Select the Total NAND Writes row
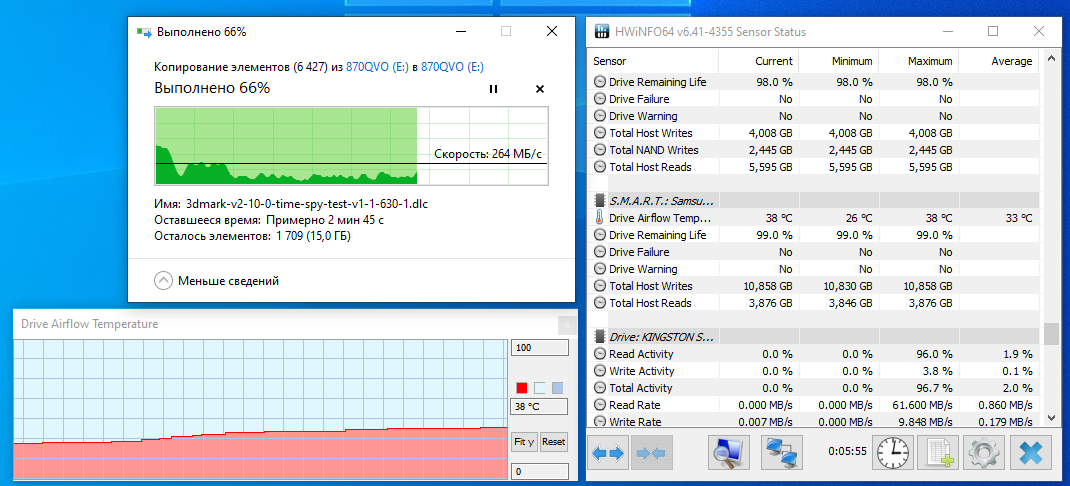1070x486 pixels. click(813, 149)
